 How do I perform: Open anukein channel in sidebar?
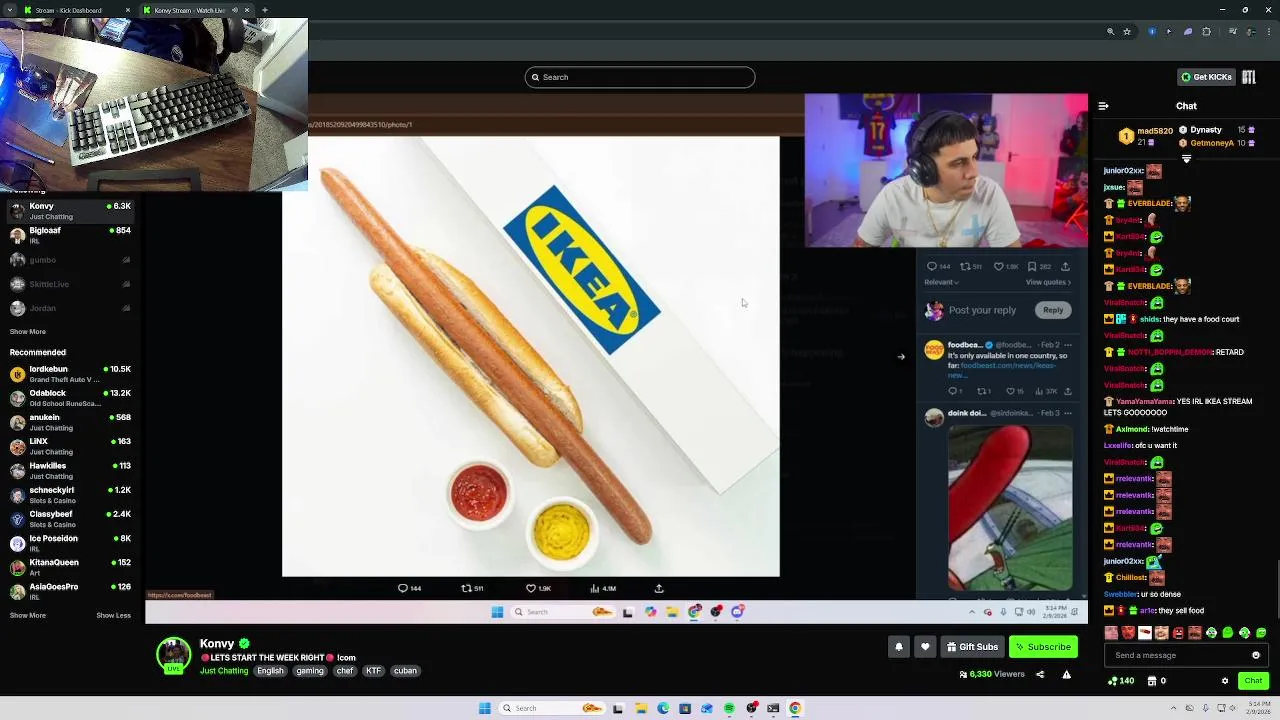pos(70,422)
